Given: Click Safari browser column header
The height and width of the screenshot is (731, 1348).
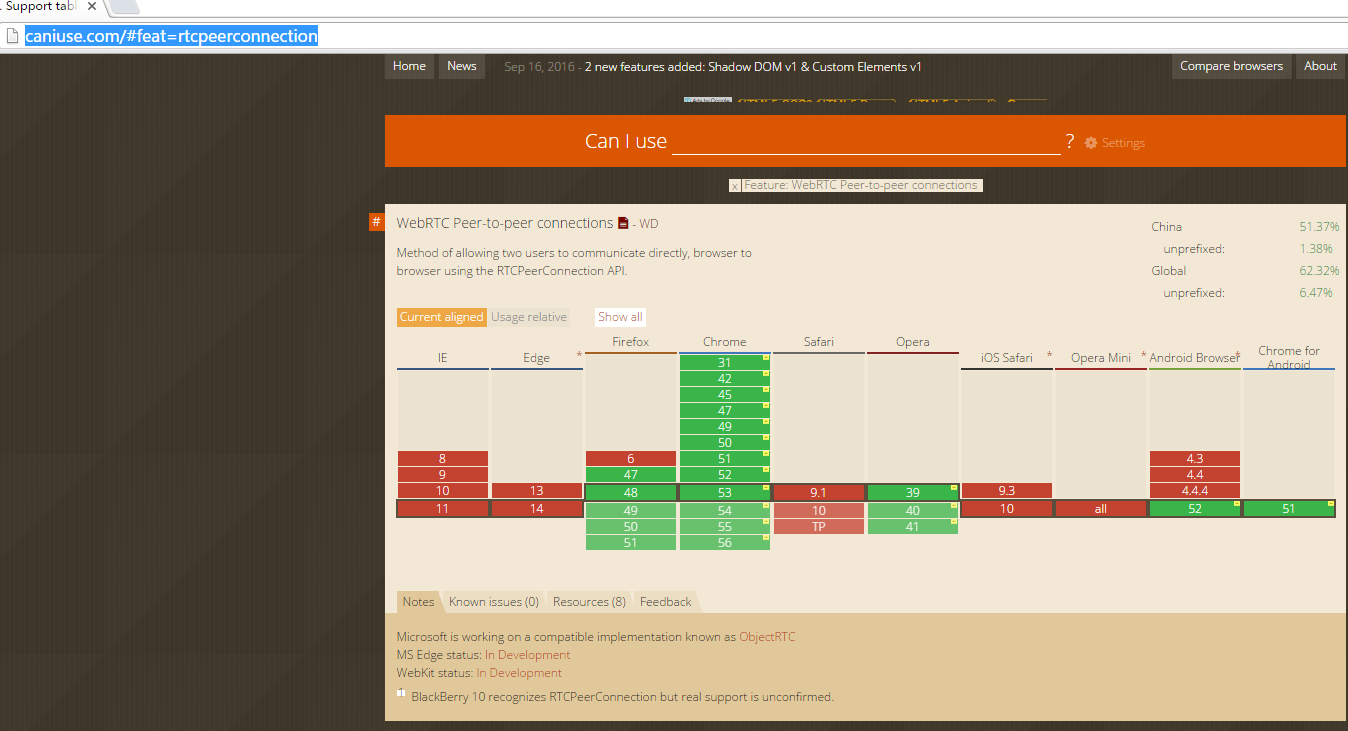Looking at the screenshot, I should [x=818, y=342].
